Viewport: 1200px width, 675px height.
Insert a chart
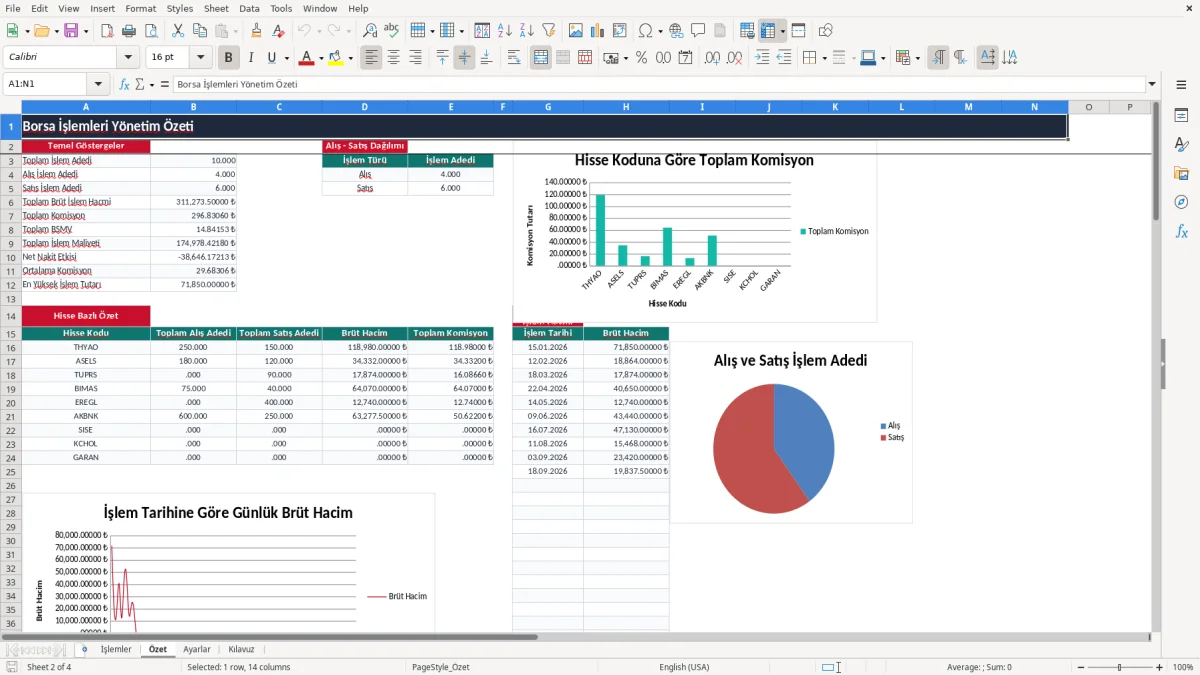pos(598,31)
